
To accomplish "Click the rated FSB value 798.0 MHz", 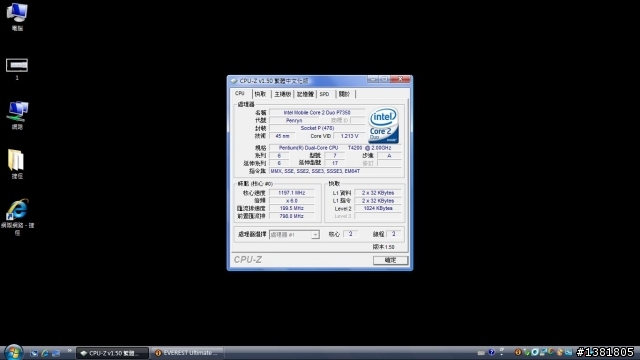I will pyautogui.click(x=291, y=216).
